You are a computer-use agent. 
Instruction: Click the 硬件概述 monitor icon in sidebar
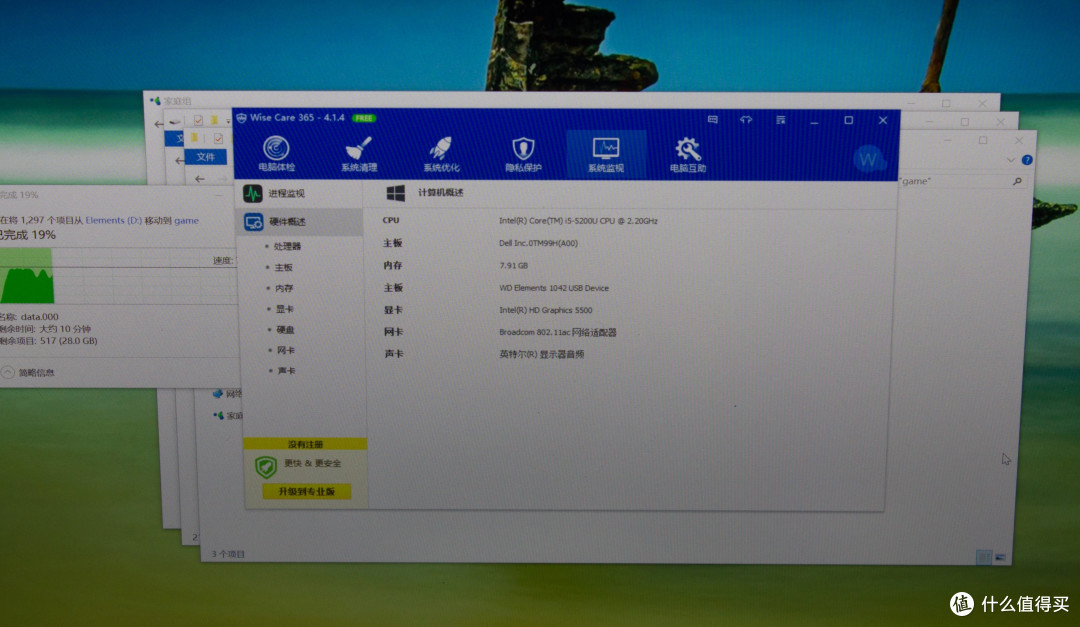click(x=253, y=222)
